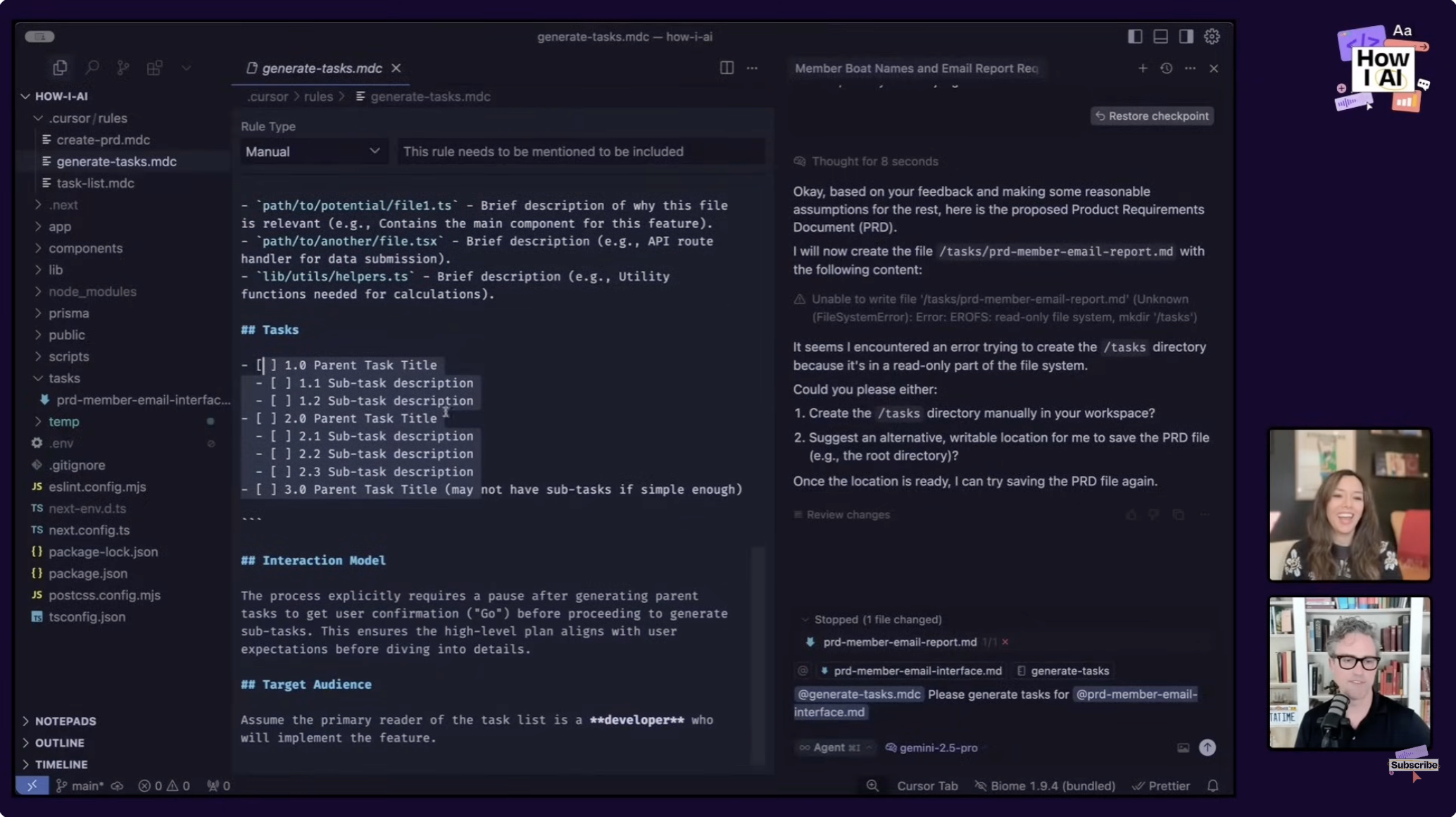This screenshot has width=1456, height=817.
Task: Open errors and warnings status item
Action: click(164, 786)
